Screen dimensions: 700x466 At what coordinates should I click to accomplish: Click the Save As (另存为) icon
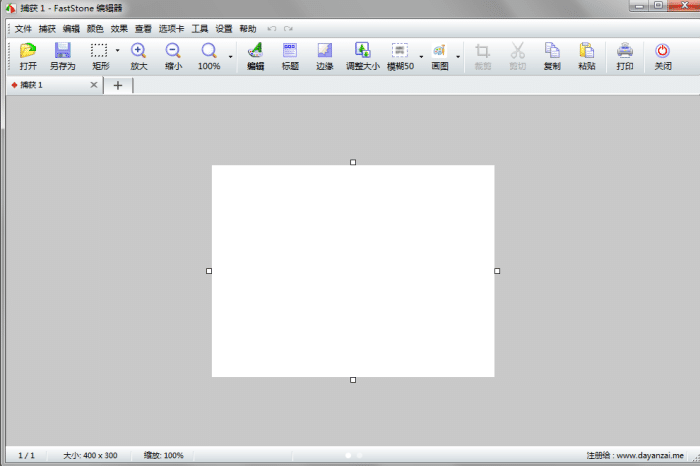point(62,50)
